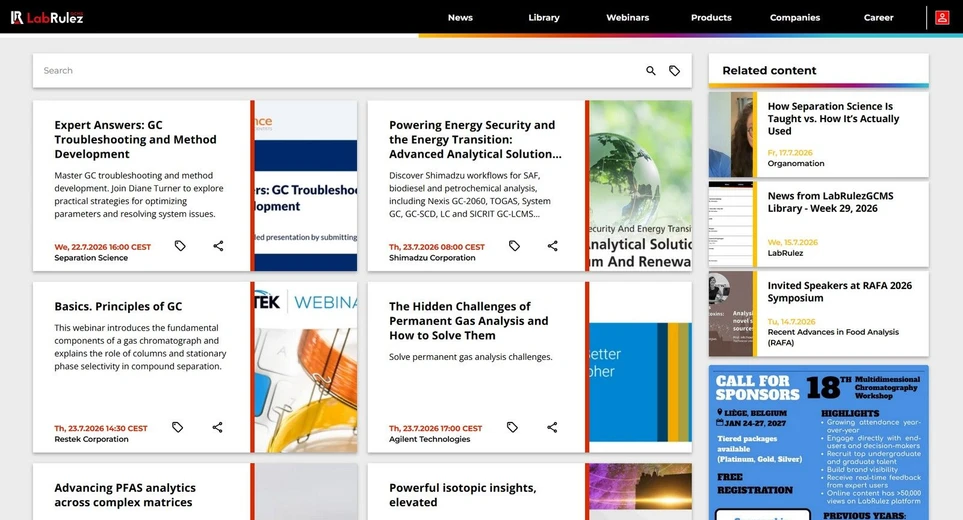Click Separation Science company name

tap(91, 258)
